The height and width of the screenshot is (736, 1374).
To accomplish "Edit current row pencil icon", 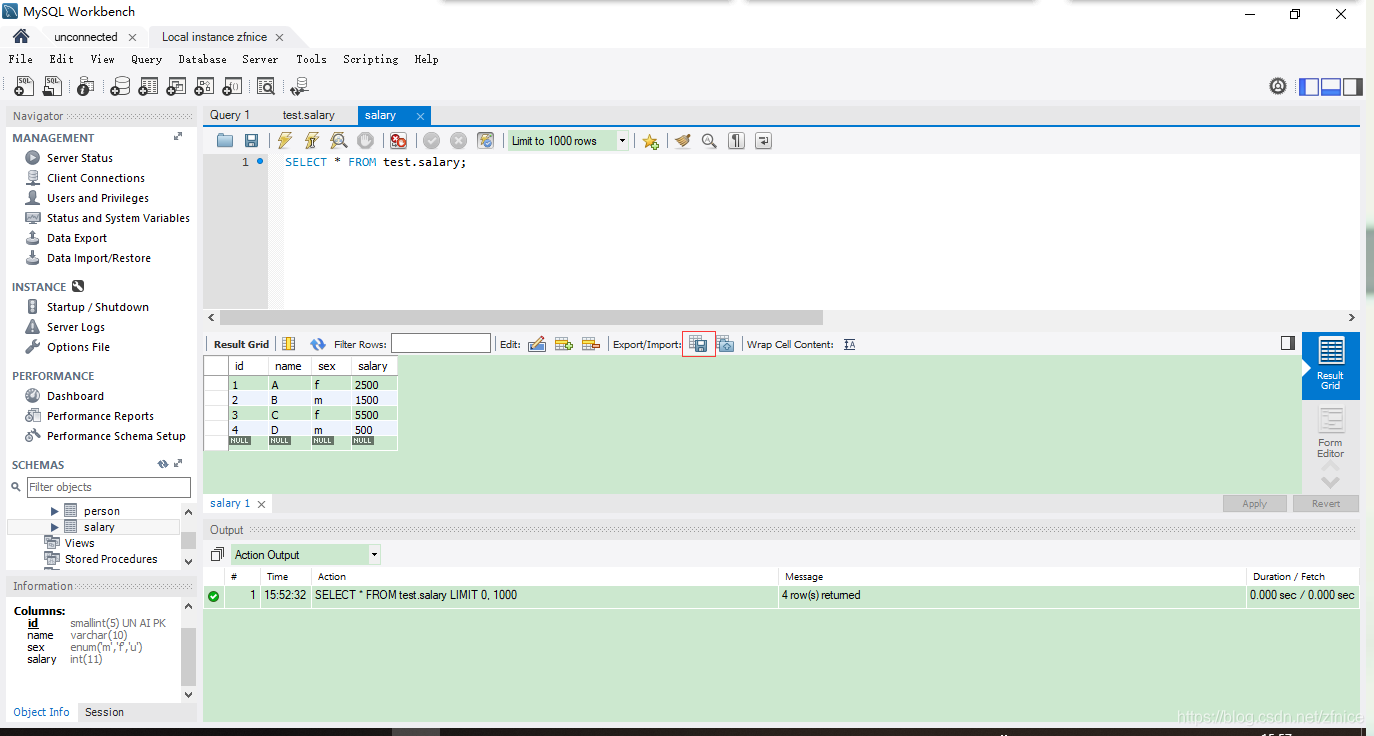I will click(537, 344).
